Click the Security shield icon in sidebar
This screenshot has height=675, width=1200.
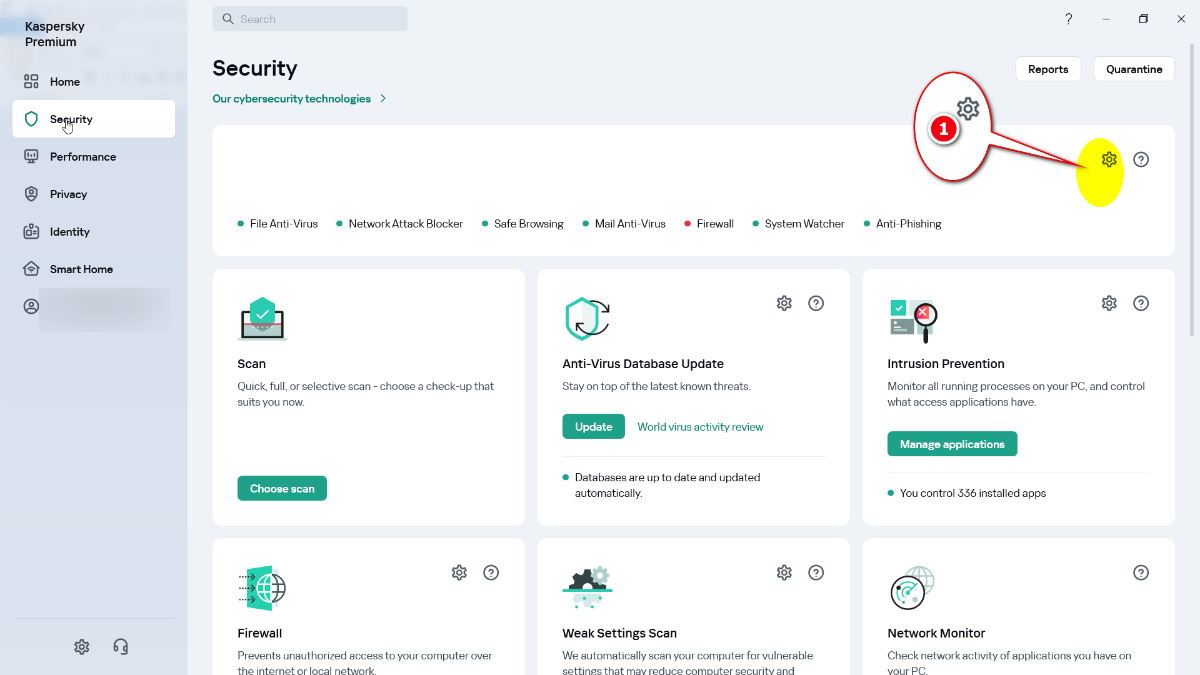pos(31,119)
